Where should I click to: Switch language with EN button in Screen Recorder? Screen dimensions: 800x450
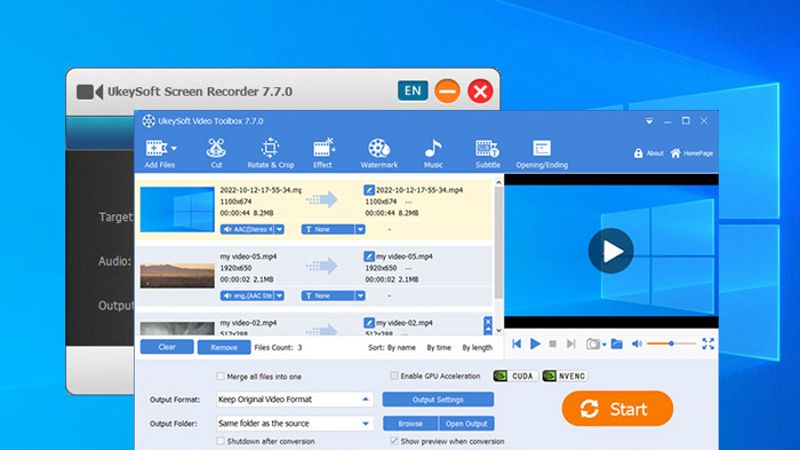pos(413,91)
